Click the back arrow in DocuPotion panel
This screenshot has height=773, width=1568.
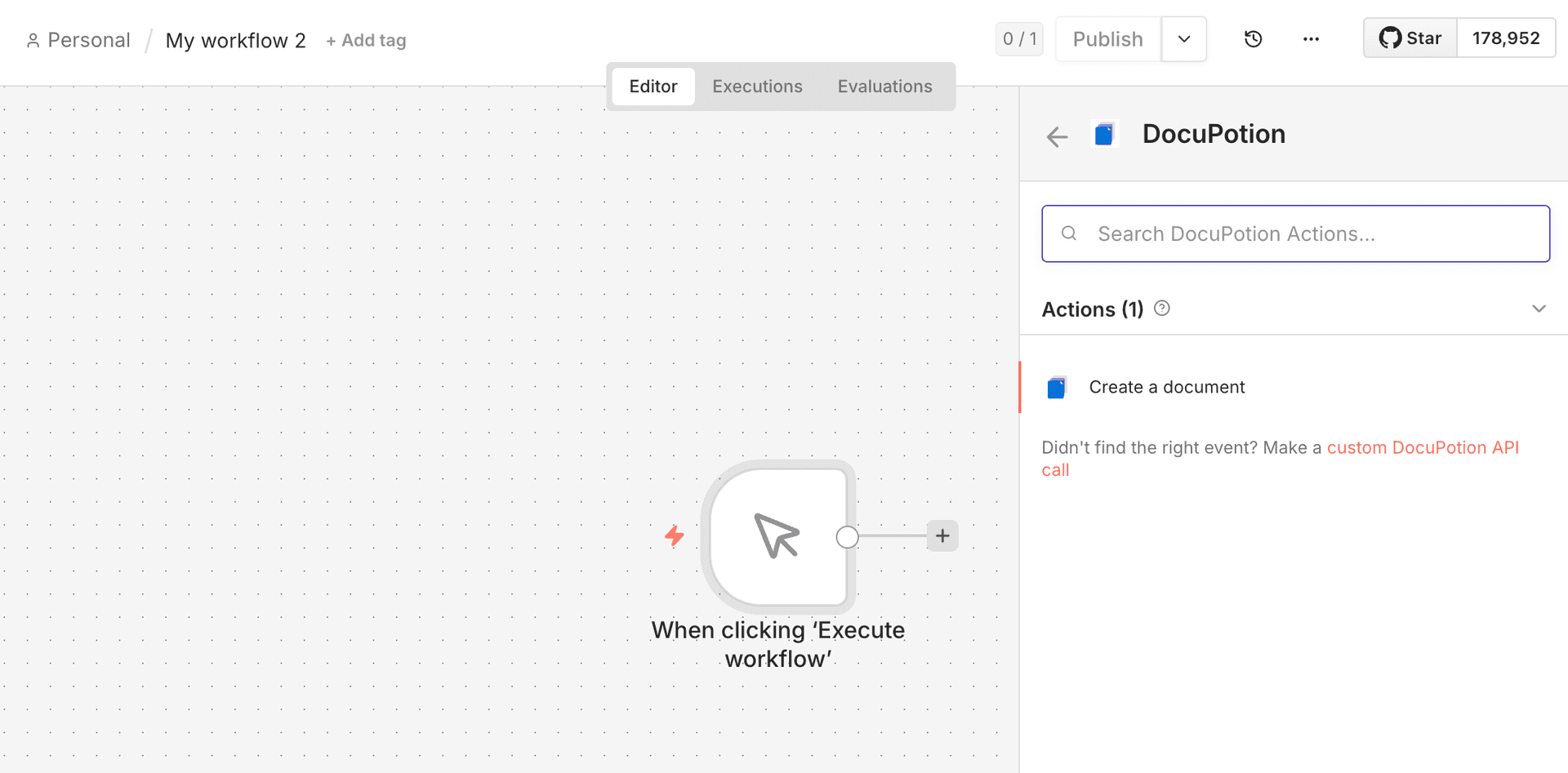coord(1056,136)
